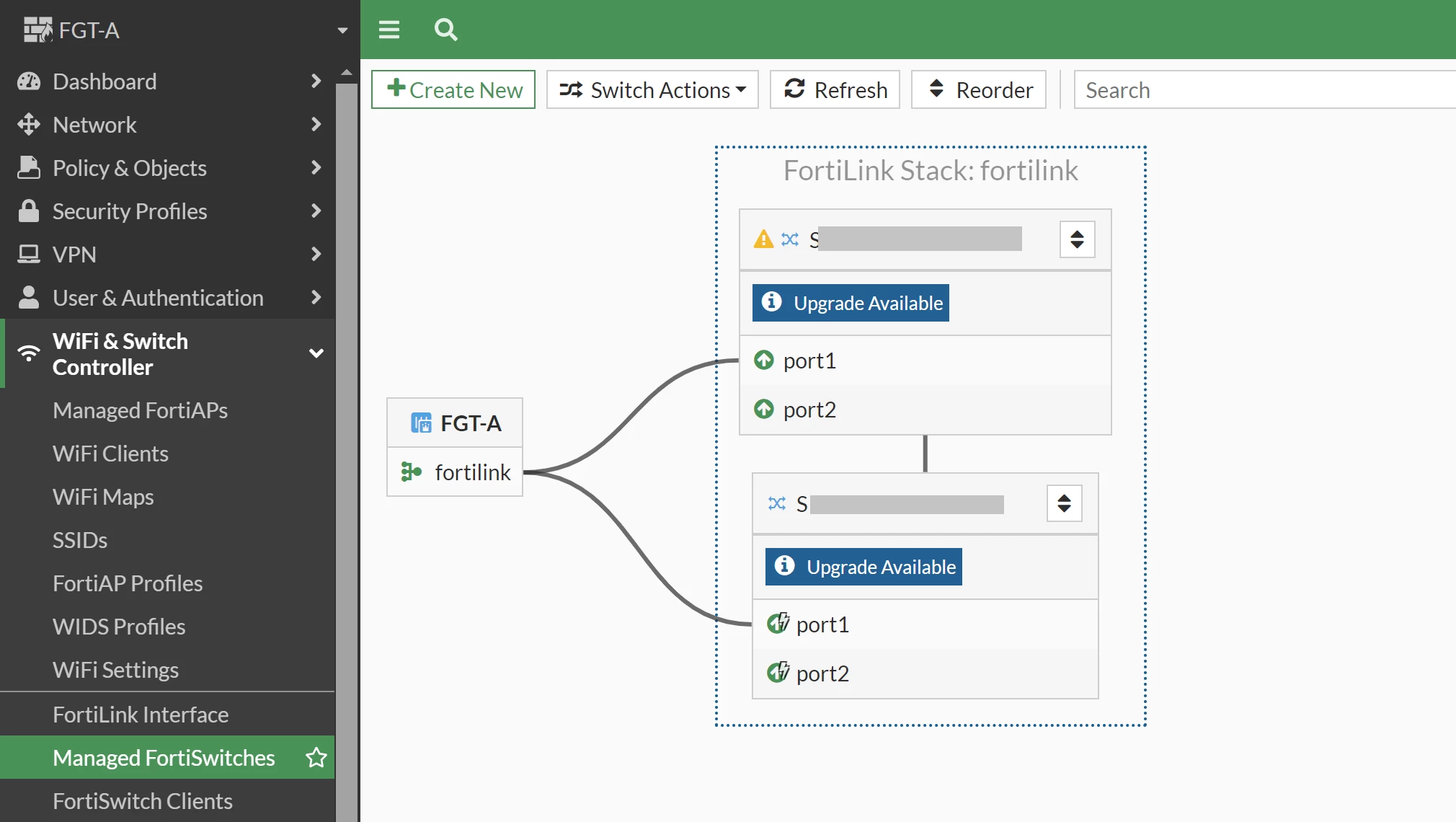Click the Network arrows icon
The width and height of the screenshot is (1456, 822).
coord(29,125)
